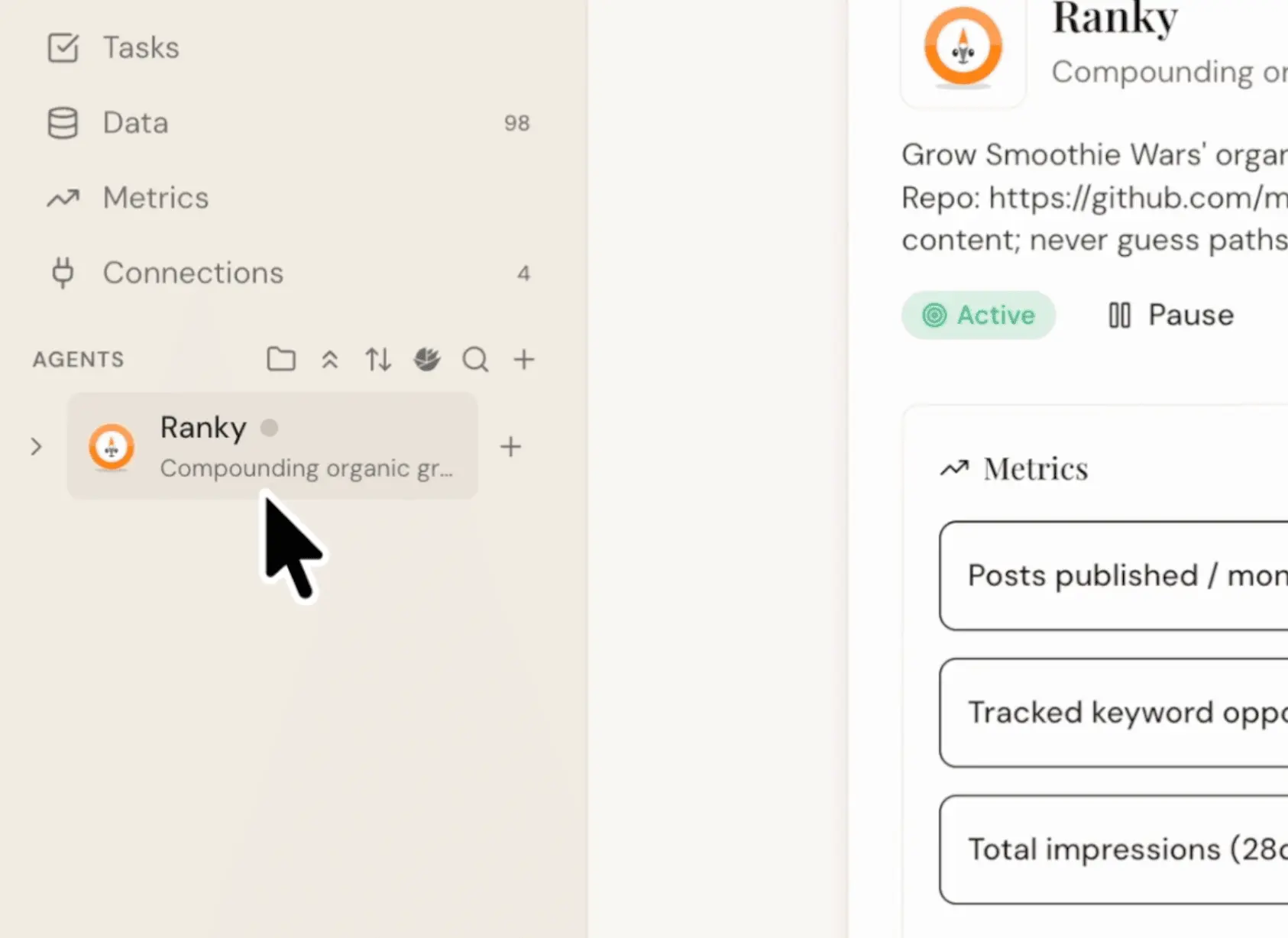
Task: Add a new agent with plus icon
Action: pyautogui.click(x=524, y=359)
